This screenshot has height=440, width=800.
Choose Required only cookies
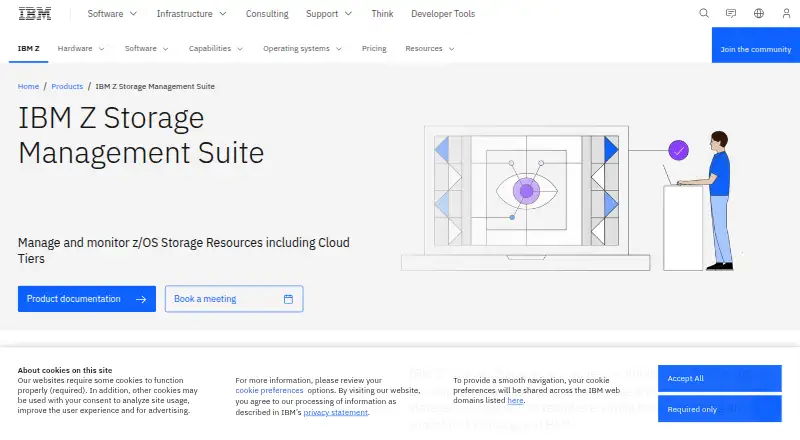(719, 409)
